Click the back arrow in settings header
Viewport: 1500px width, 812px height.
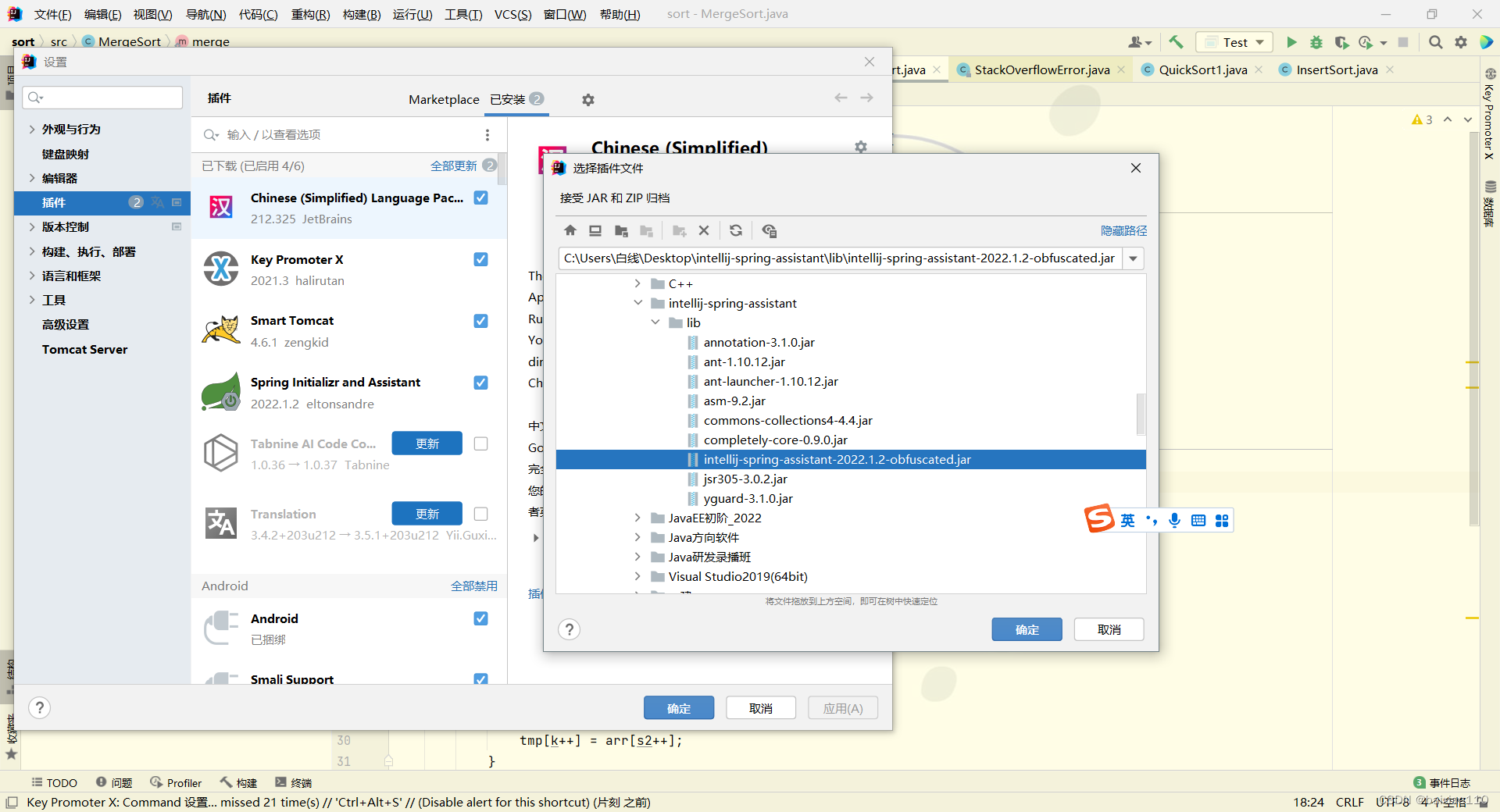(841, 98)
